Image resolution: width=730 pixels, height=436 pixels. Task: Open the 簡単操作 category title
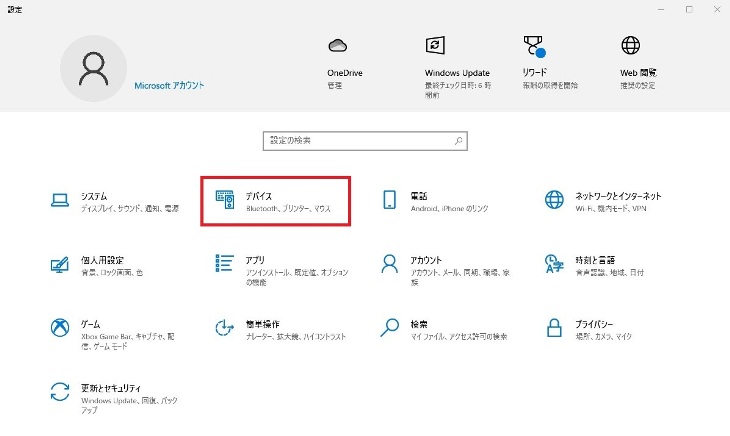(x=263, y=324)
